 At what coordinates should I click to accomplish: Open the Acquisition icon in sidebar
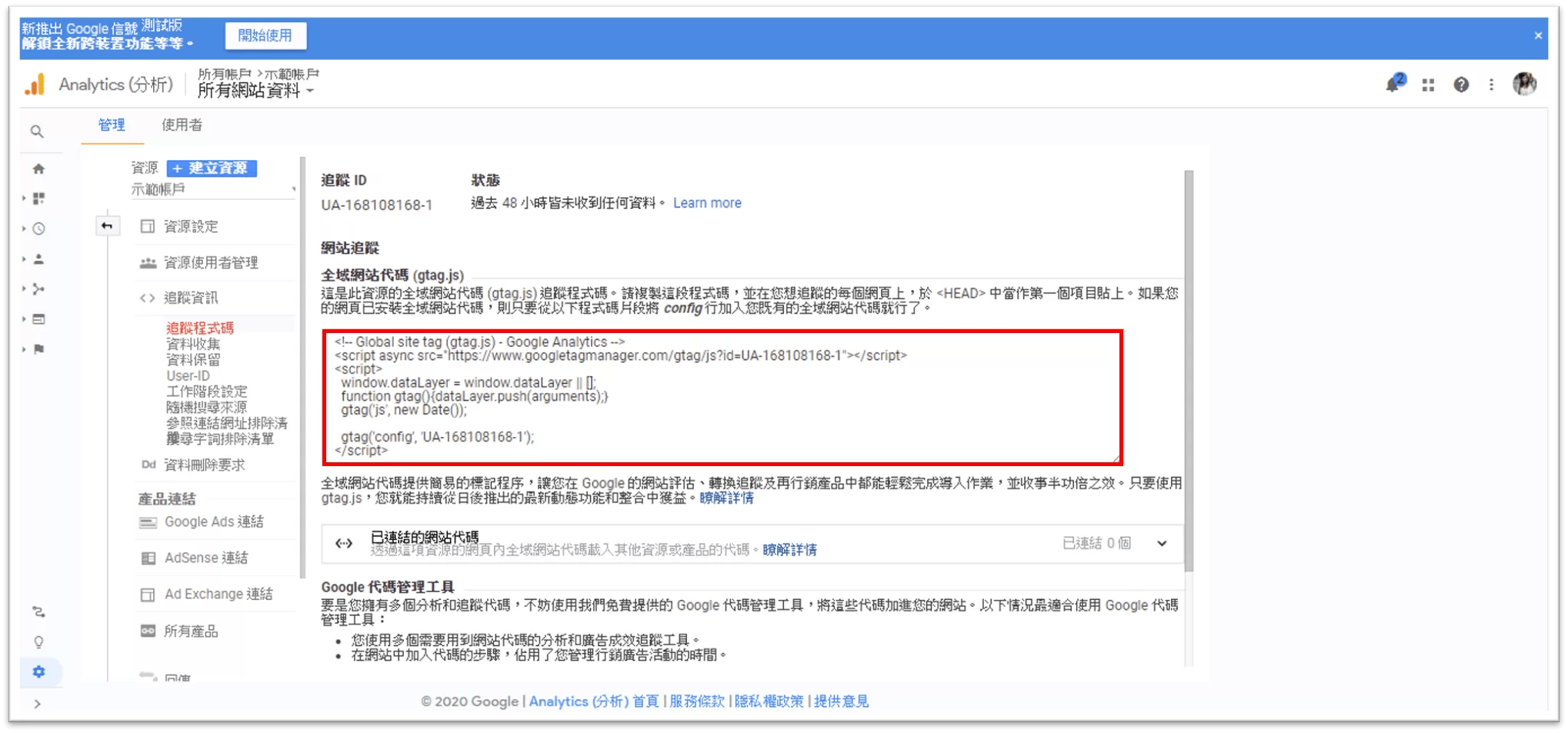tap(39, 289)
